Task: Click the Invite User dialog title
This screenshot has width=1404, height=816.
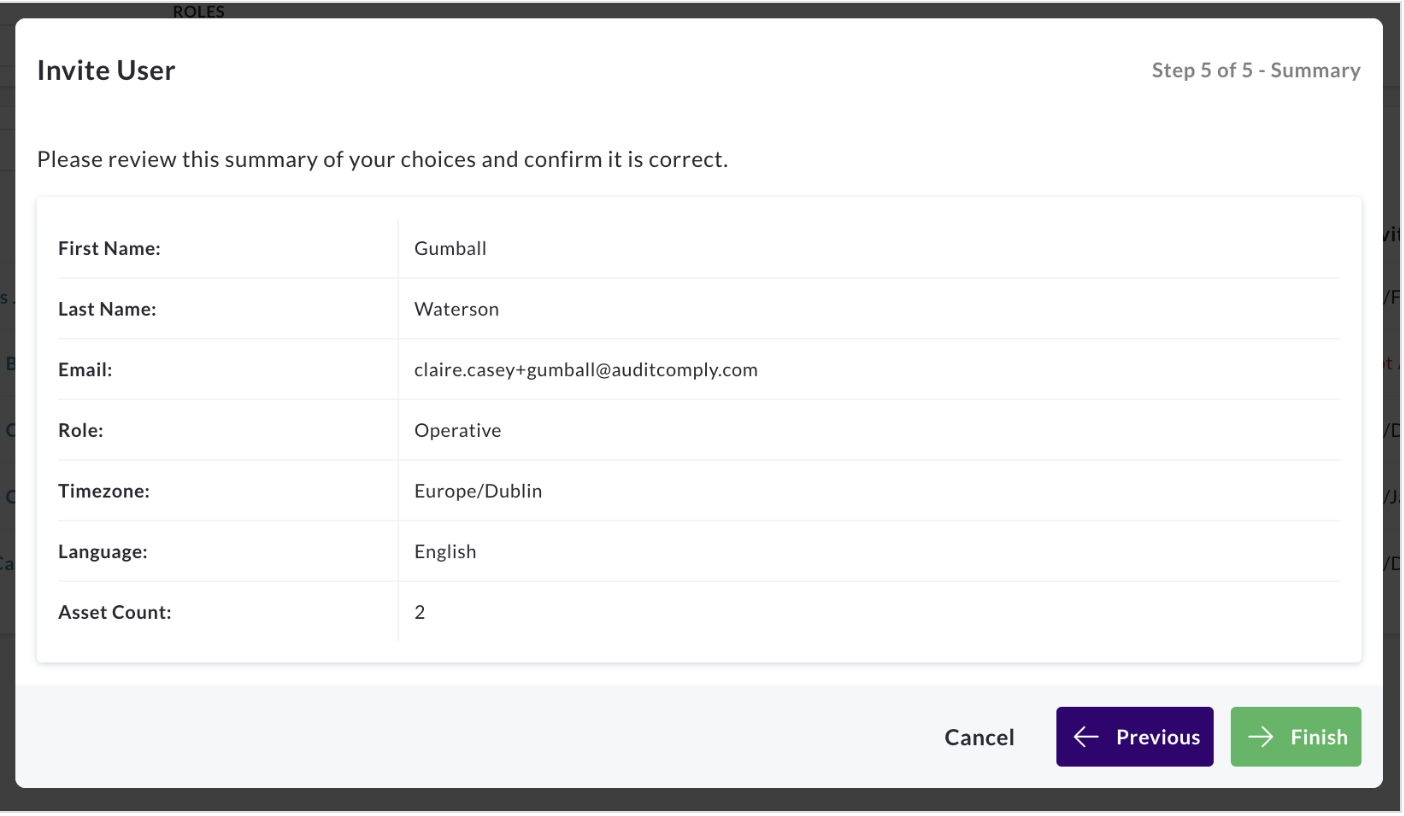Action: coord(106,70)
